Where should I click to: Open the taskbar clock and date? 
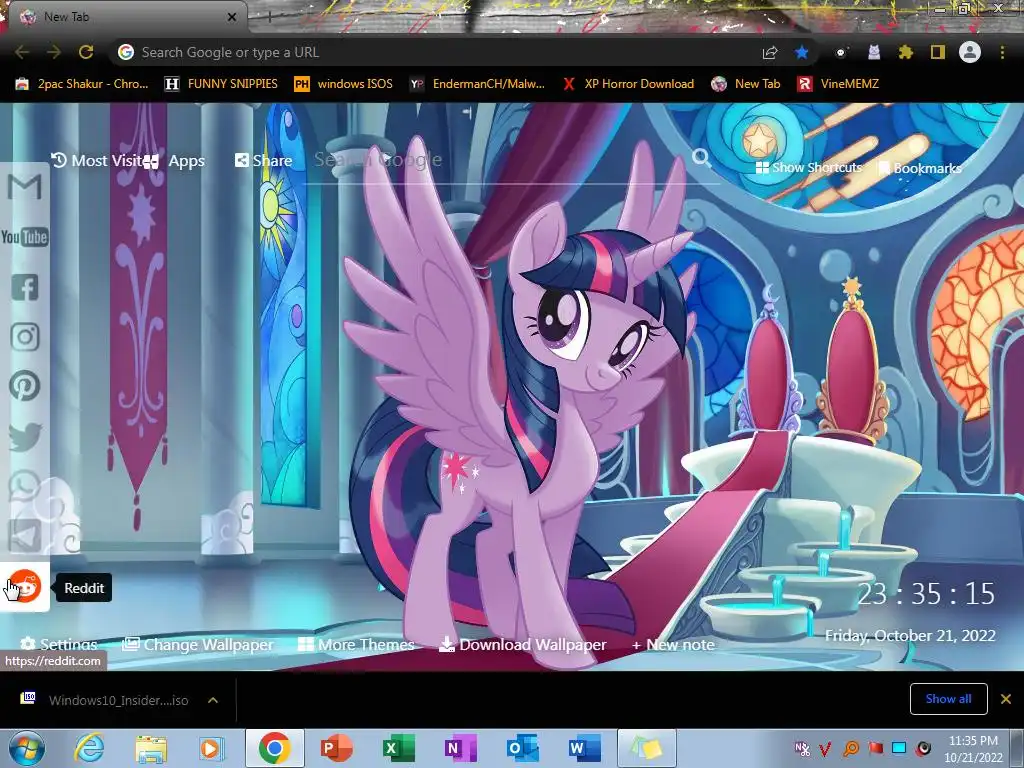coord(973,749)
